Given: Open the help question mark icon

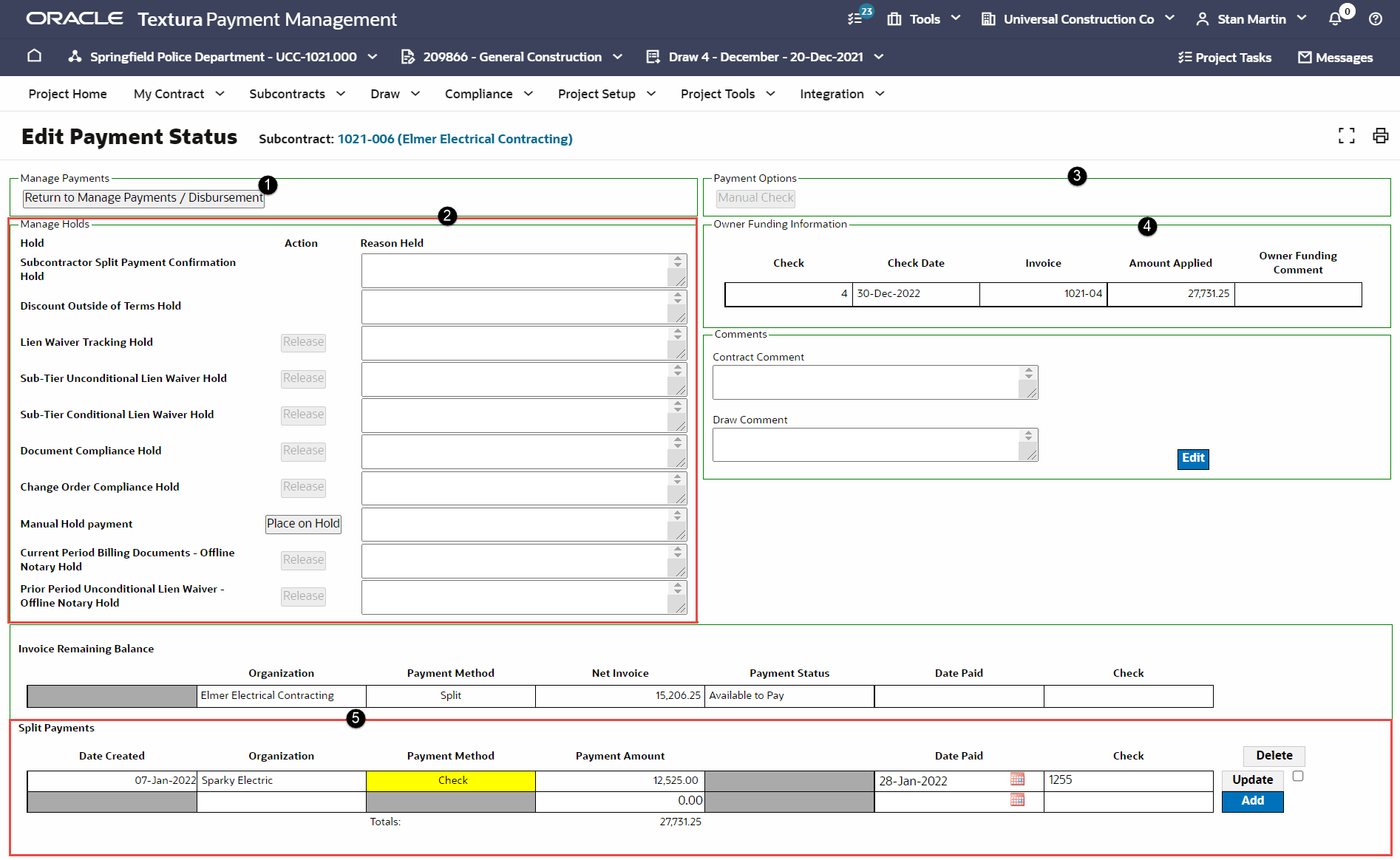Looking at the screenshot, I should (x=1376, y=19).
